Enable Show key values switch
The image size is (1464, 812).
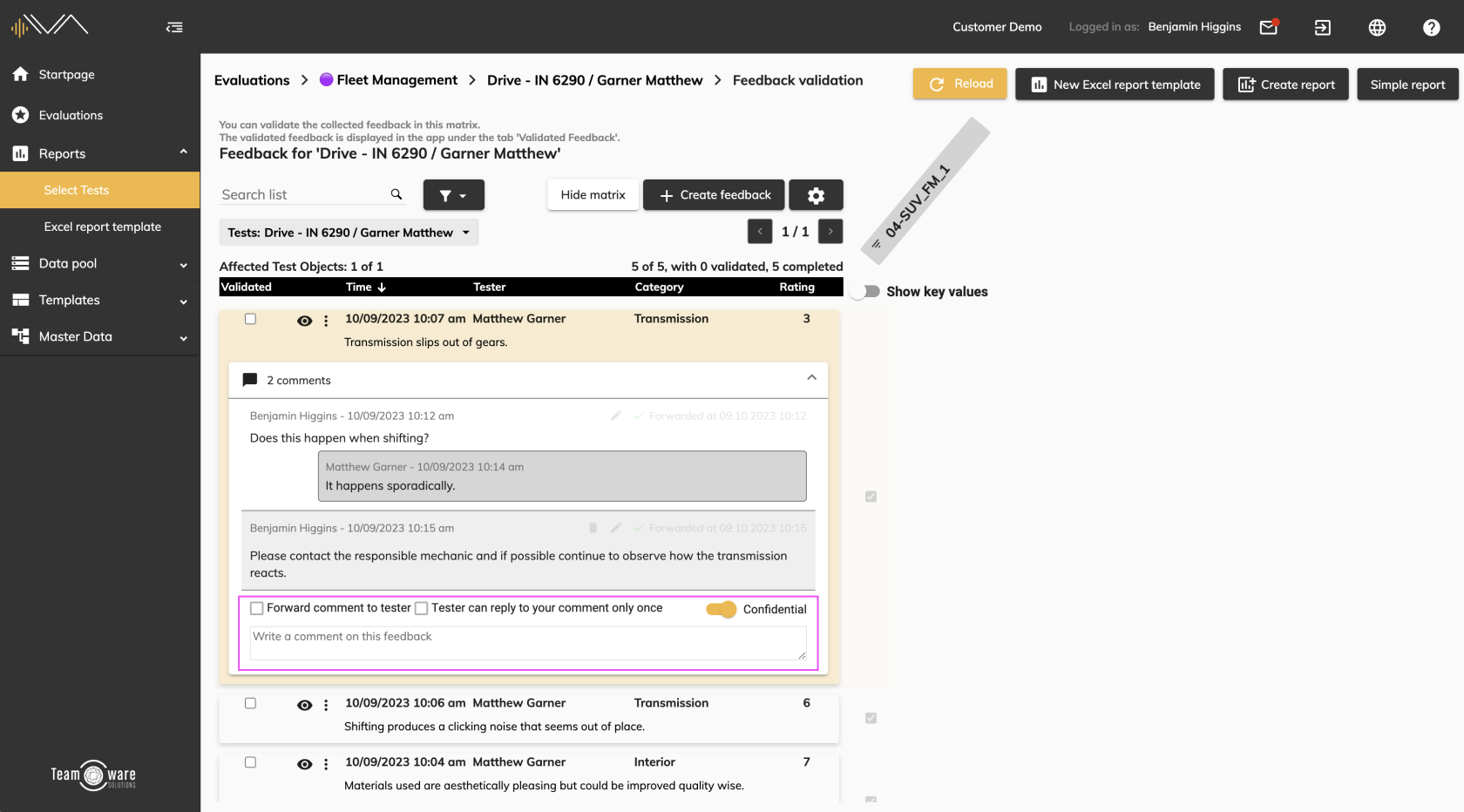tap(865, 292)
